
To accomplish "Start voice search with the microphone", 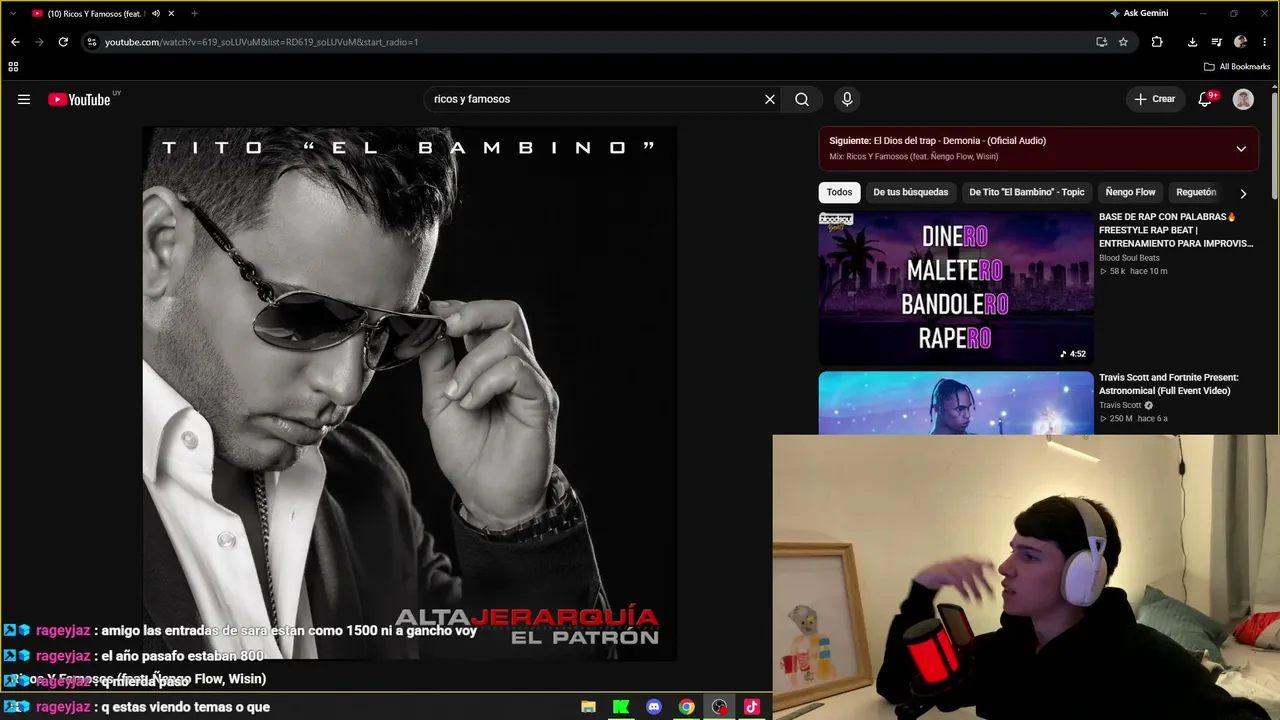I will (x=847, y=99).
